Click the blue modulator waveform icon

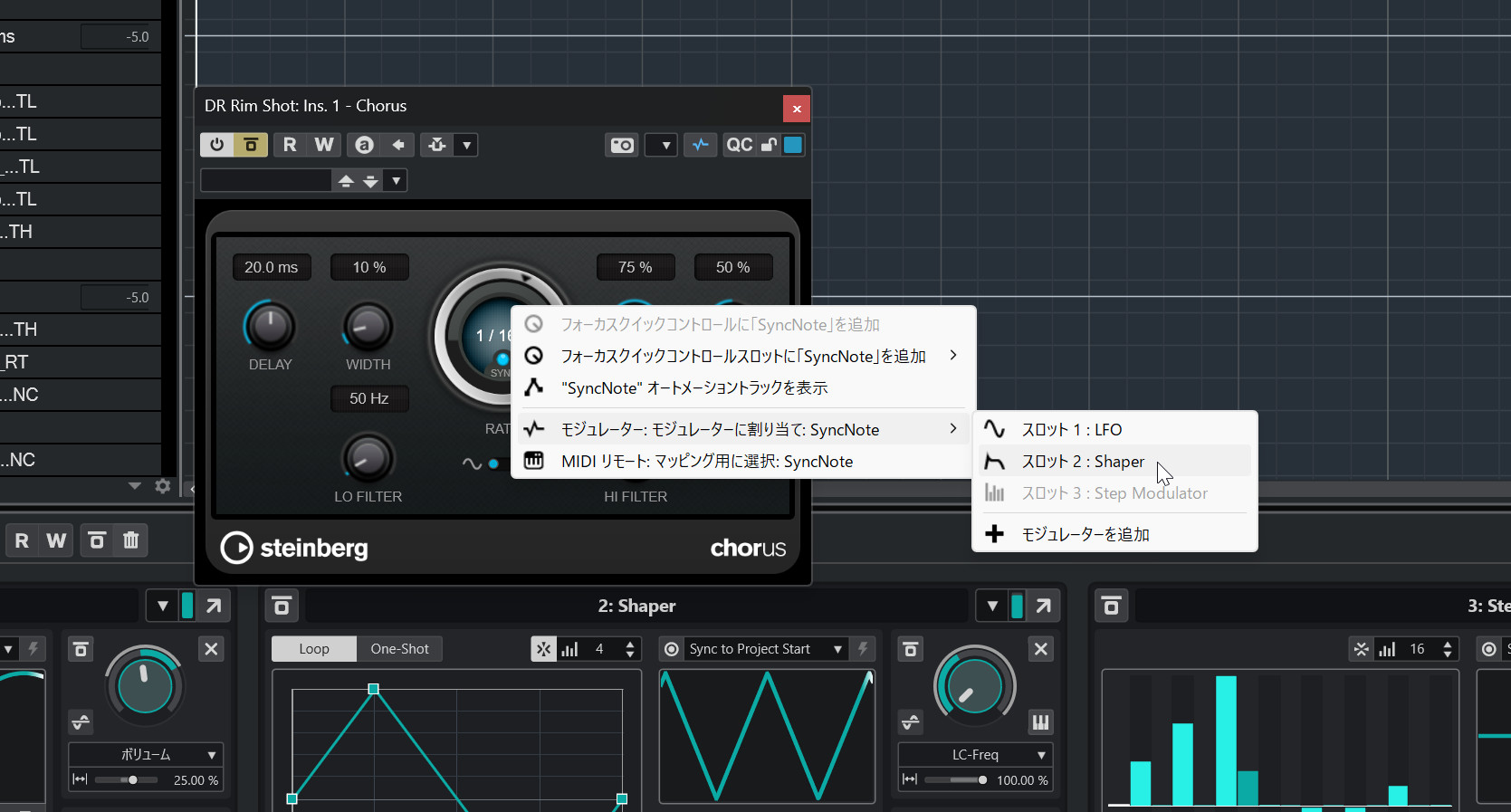click(x=701, y=145)
